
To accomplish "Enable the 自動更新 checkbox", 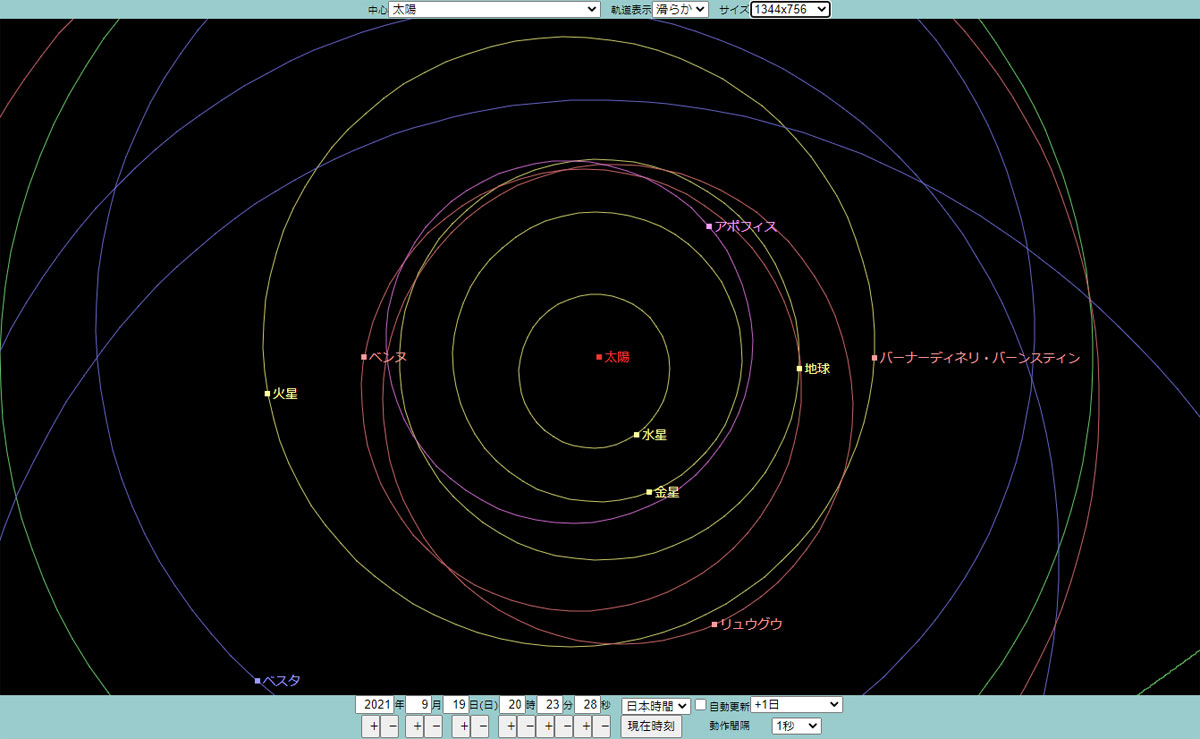I will click(701, 705).
